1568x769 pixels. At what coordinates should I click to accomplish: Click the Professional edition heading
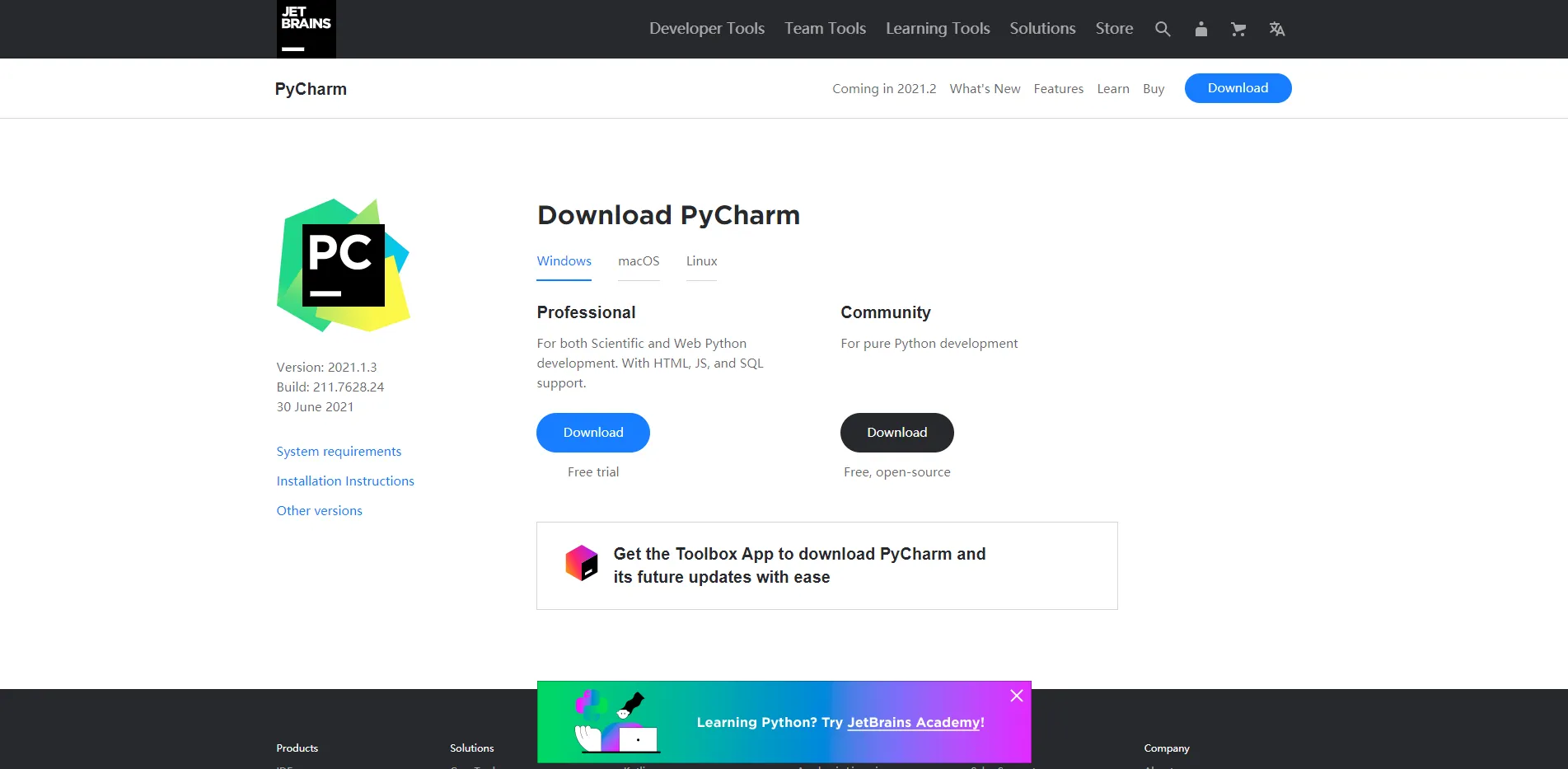[587, 312]
